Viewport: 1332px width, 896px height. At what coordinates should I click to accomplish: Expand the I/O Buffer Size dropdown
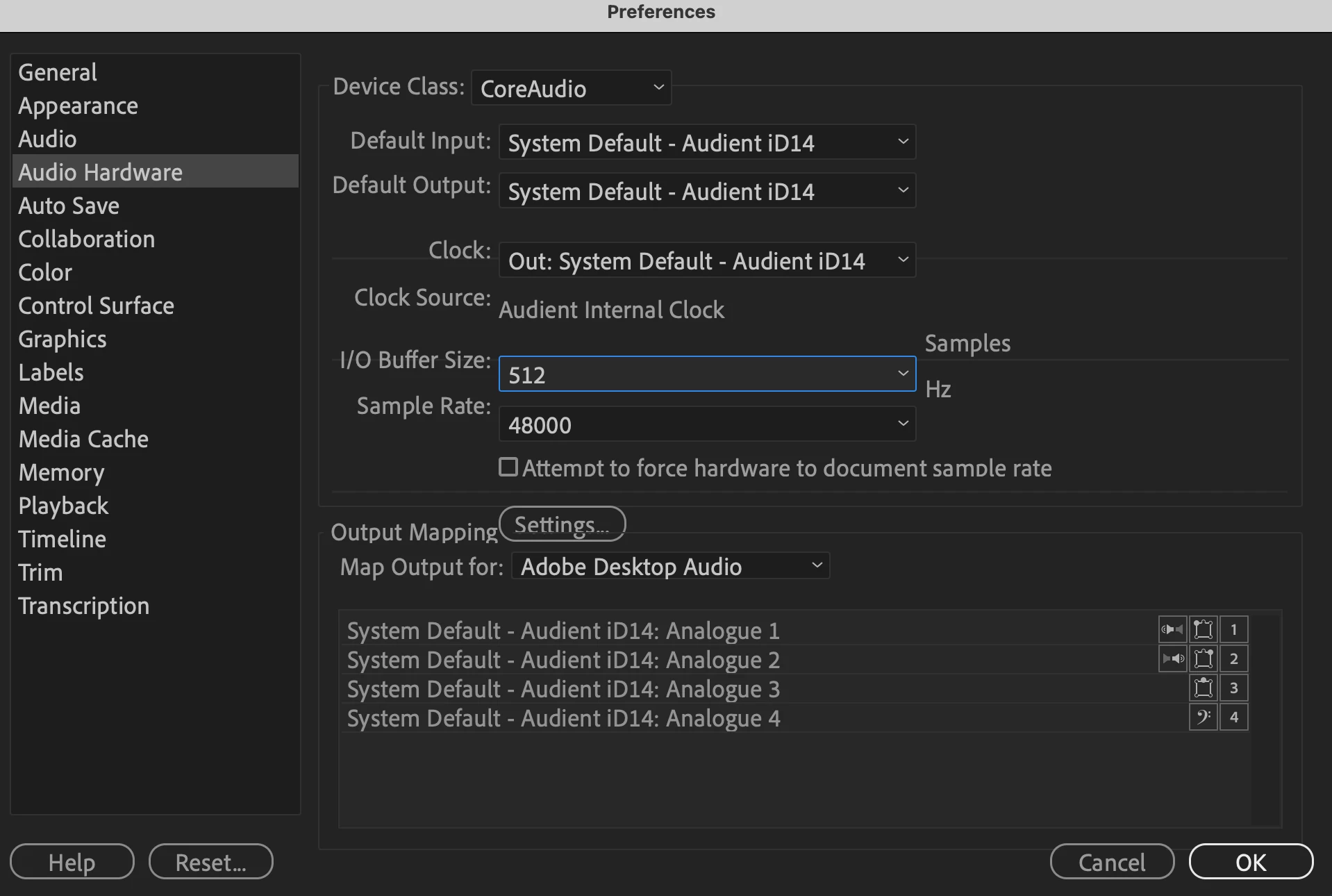707,374
